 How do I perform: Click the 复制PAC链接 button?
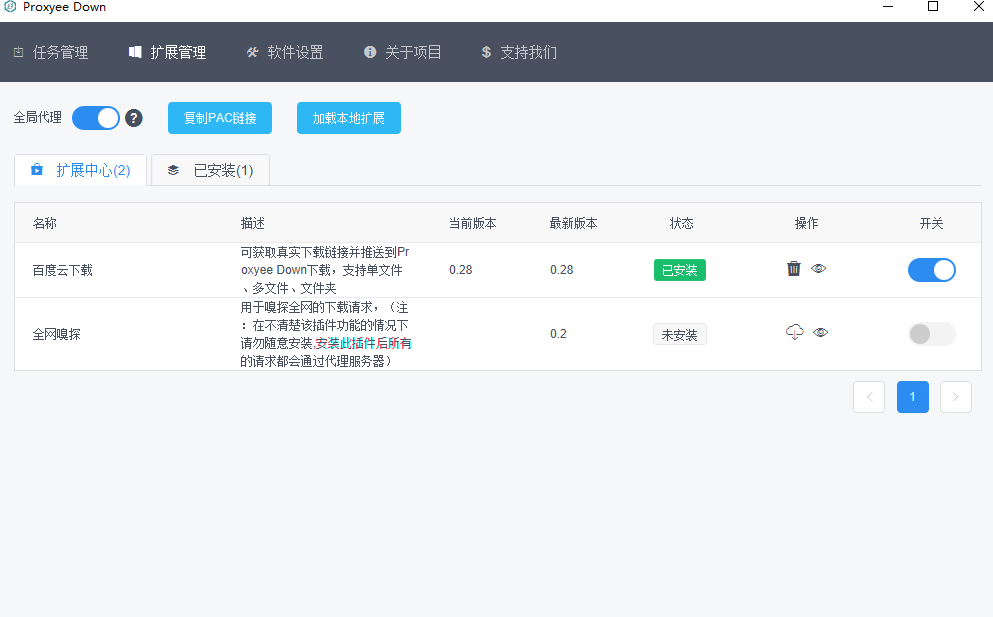coord(219,117)
